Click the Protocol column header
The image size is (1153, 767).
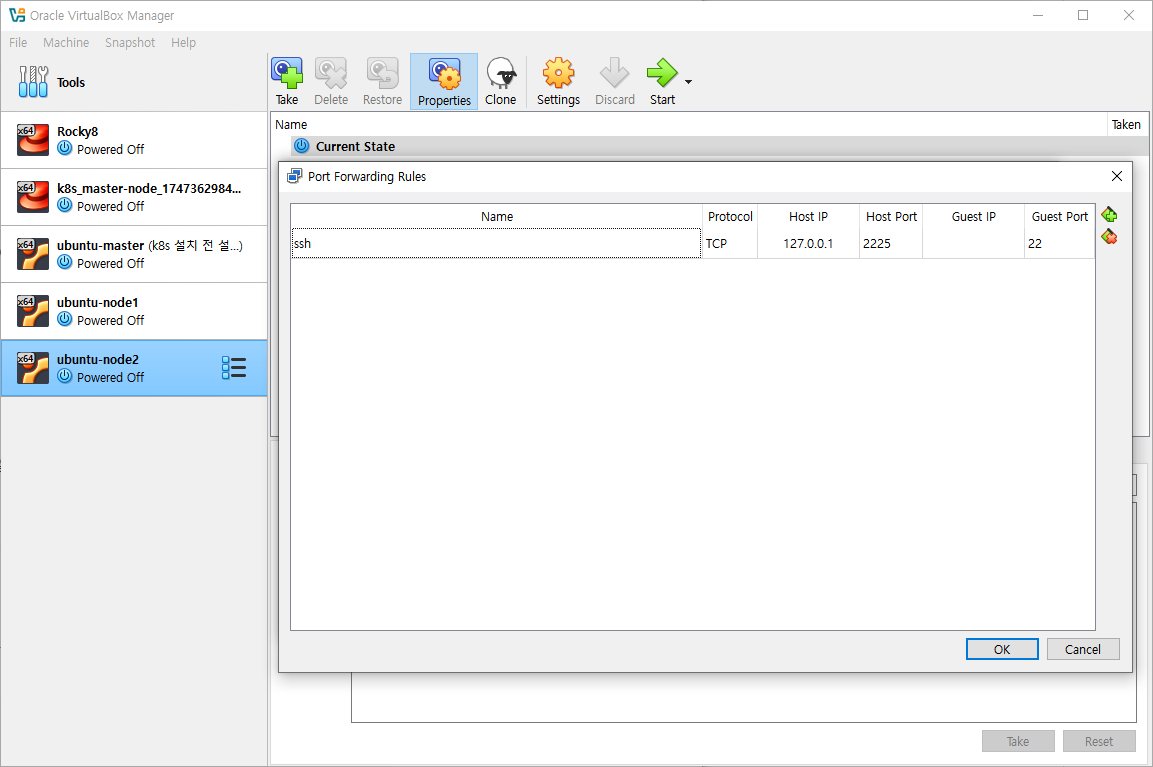729,217
